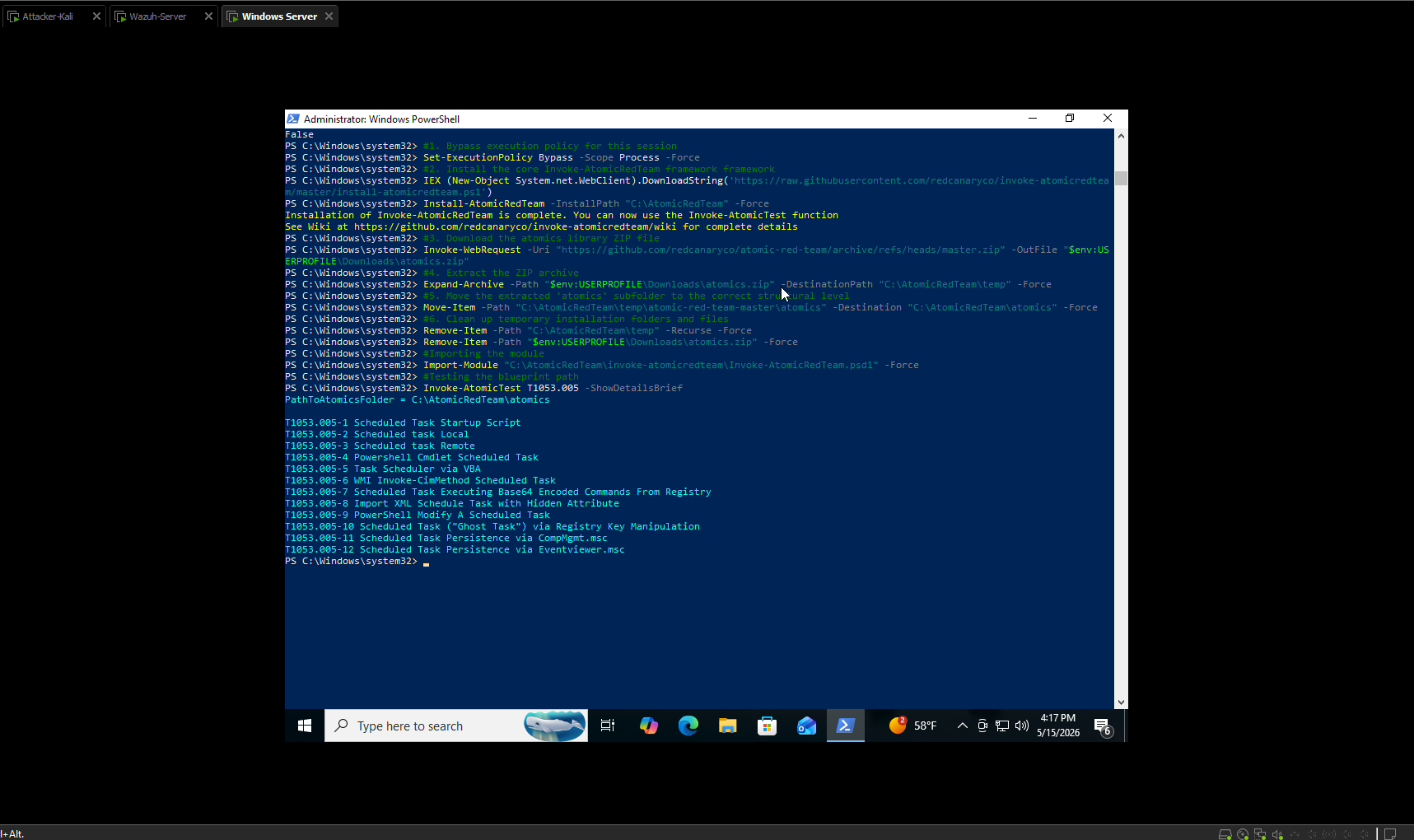Open Microsoft Store from the taskbar

768,726
